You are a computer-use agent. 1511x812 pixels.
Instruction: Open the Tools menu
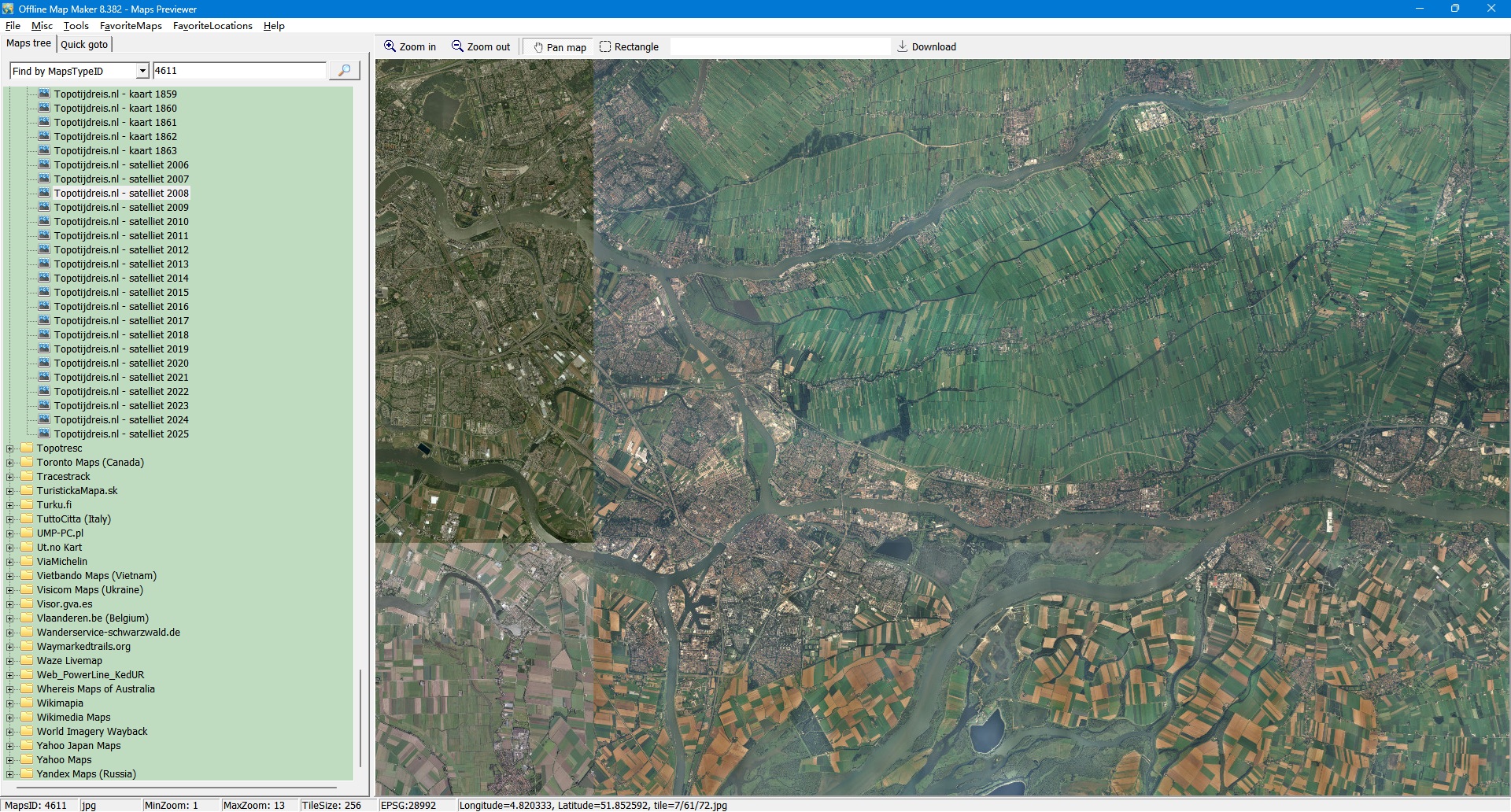click(76, 26)
